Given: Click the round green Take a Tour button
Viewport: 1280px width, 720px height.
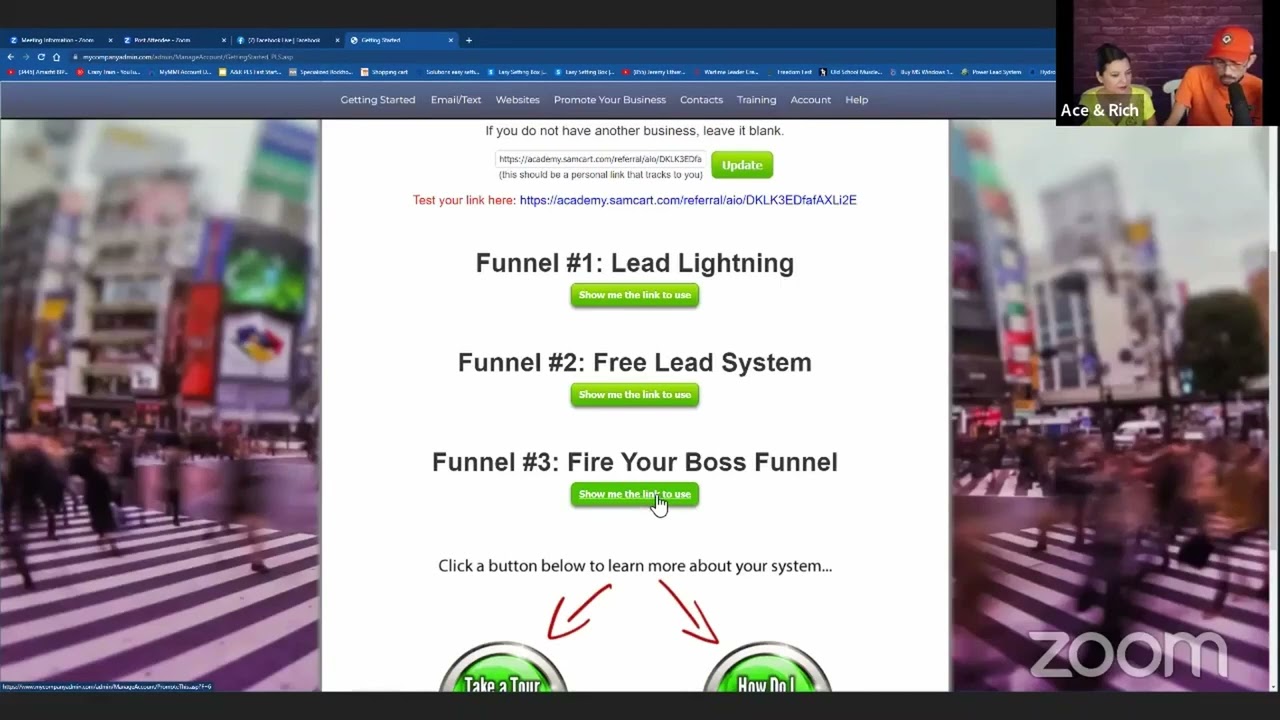Looking at the screenshot, I should pos(503,668).
